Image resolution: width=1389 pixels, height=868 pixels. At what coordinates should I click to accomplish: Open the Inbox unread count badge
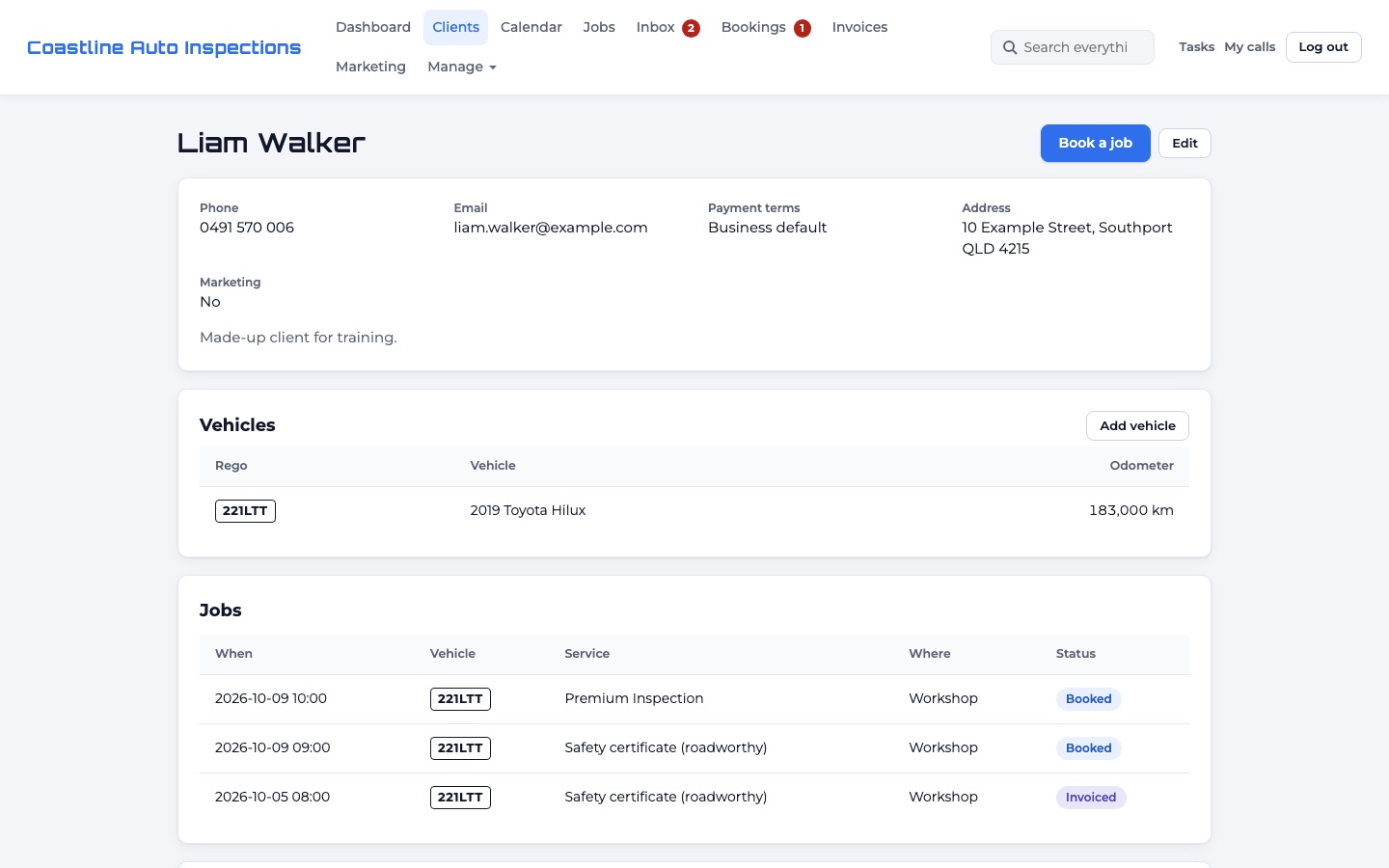(x=691, y=28)
